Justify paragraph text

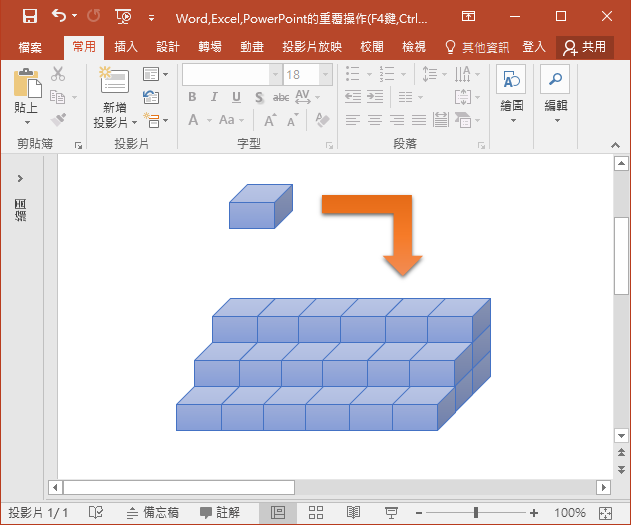[x=419, y=120]
